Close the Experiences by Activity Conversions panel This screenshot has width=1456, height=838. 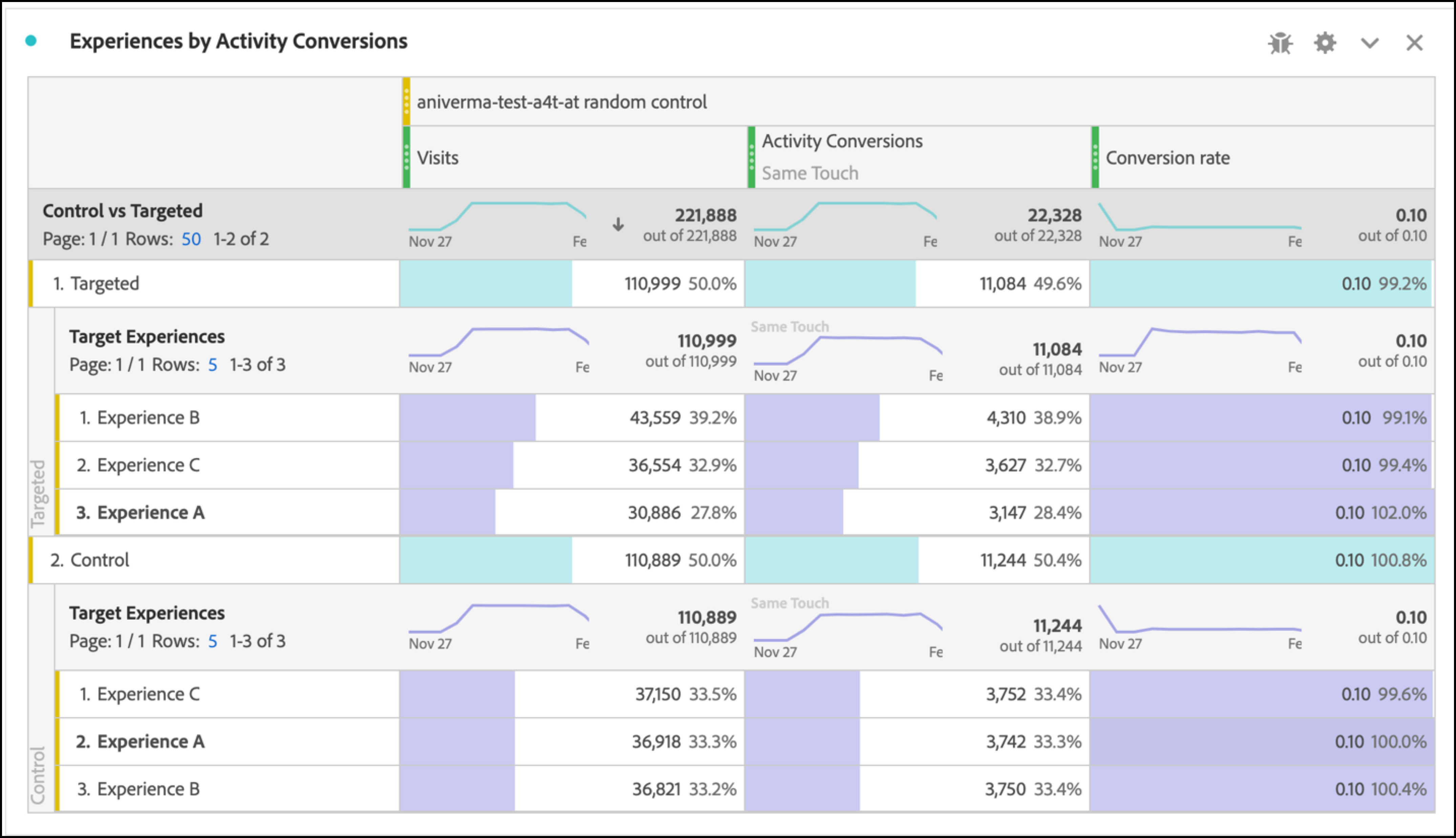(x=1414, y=43)
